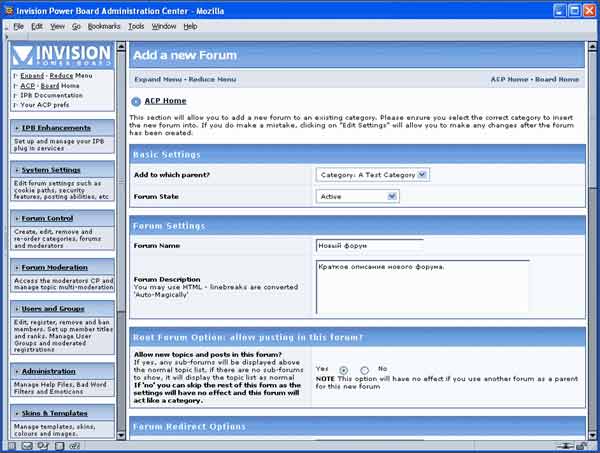Screen dimensions: 600x453
Task: Open the Skins & Templates section link
Action: [x=55, y=413]
